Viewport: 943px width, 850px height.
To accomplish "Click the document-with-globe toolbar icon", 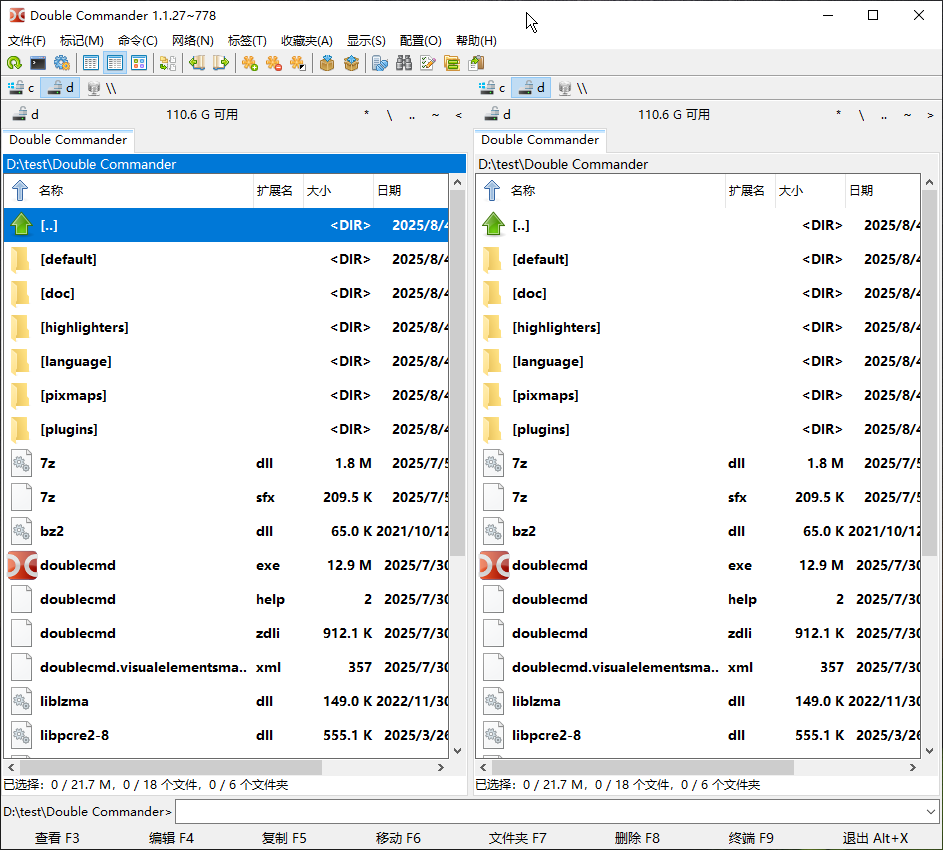I will pos(379,63).
